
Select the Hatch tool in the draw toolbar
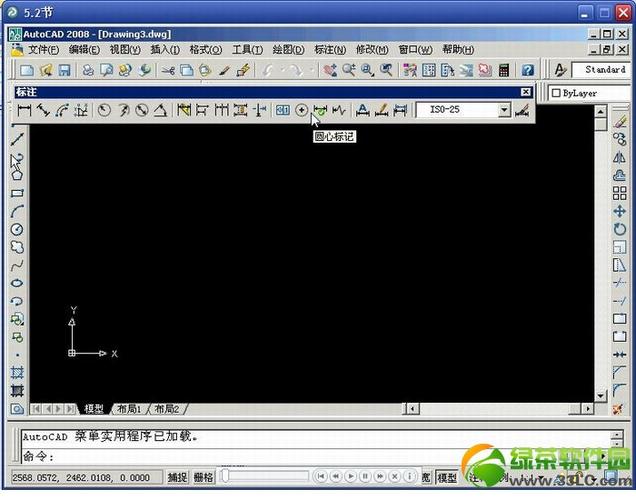(17, 372)
